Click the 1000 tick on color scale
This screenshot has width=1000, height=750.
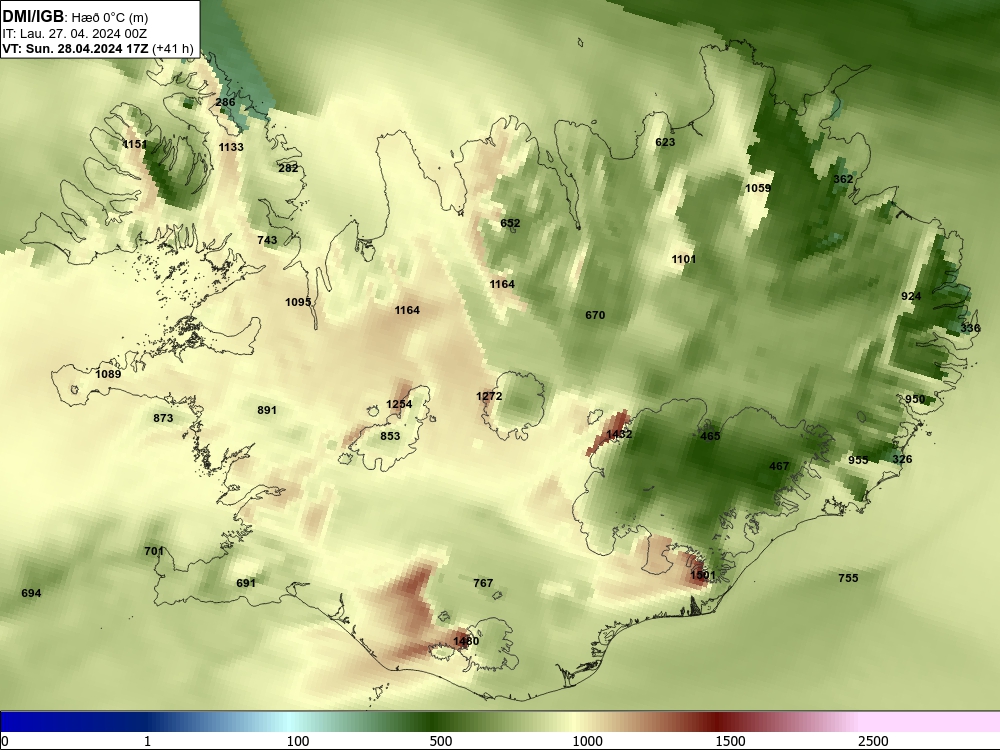[587, 741]
